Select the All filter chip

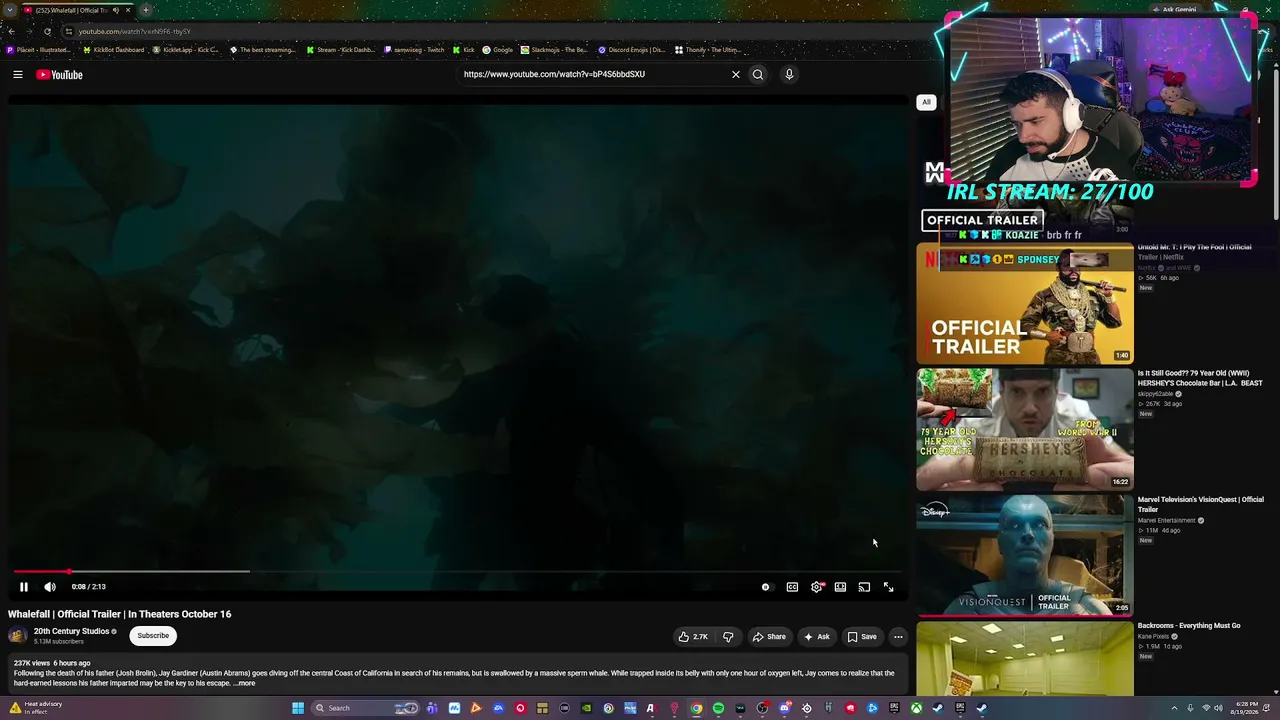pyautogui.click(x=926, y=102)
